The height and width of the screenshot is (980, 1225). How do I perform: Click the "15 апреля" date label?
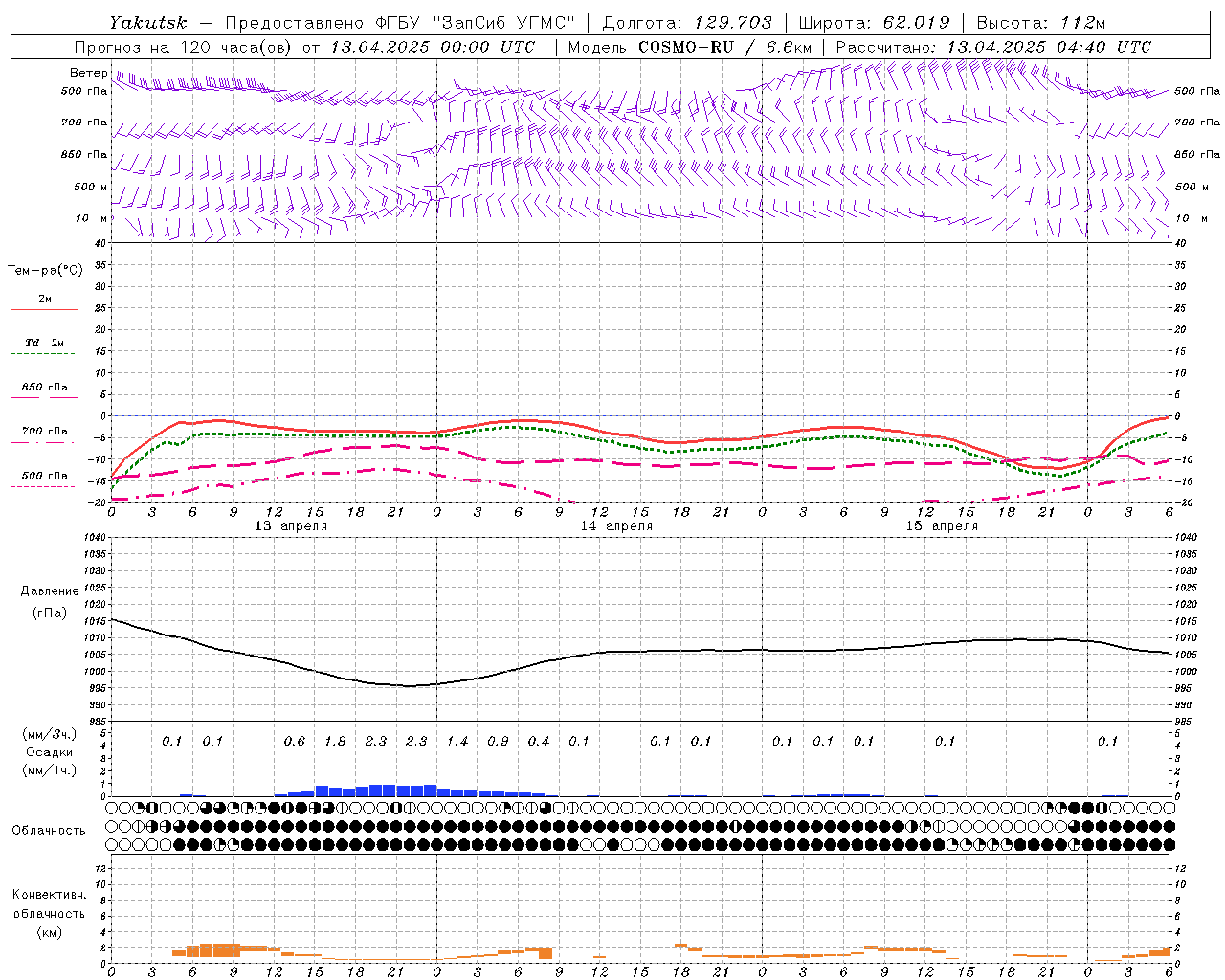tap(942, 526)
